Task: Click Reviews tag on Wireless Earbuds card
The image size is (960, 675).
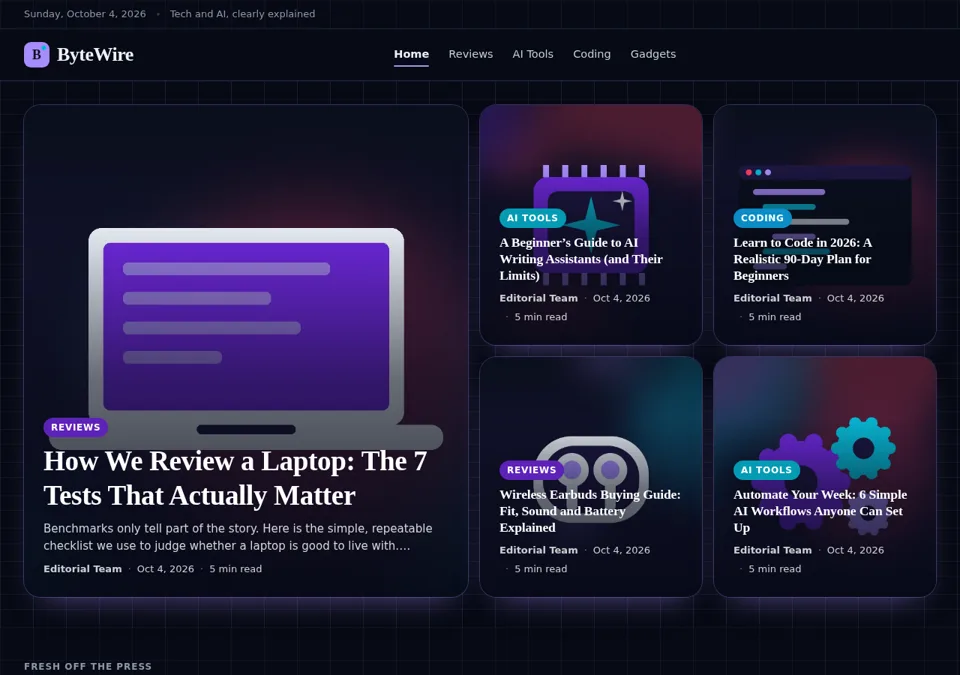Action: pyautogui.click(x=531, y=470)
